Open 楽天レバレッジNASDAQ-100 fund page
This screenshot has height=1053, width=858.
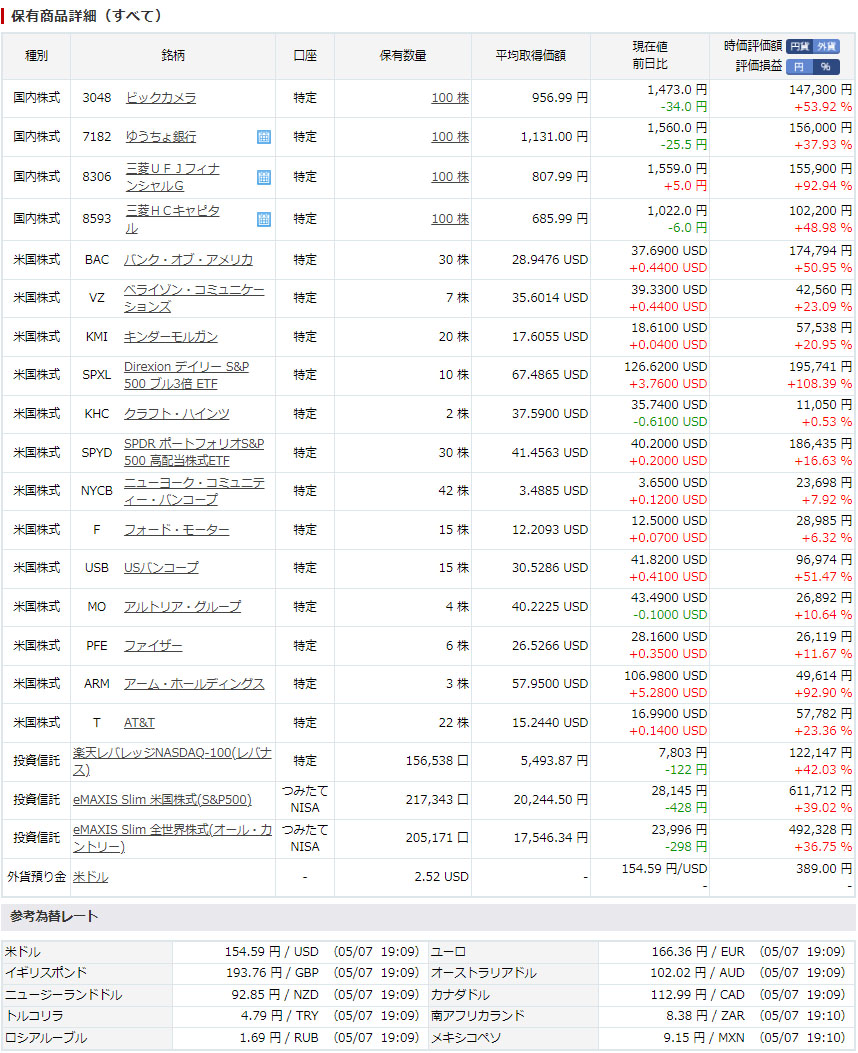point(171,761)
